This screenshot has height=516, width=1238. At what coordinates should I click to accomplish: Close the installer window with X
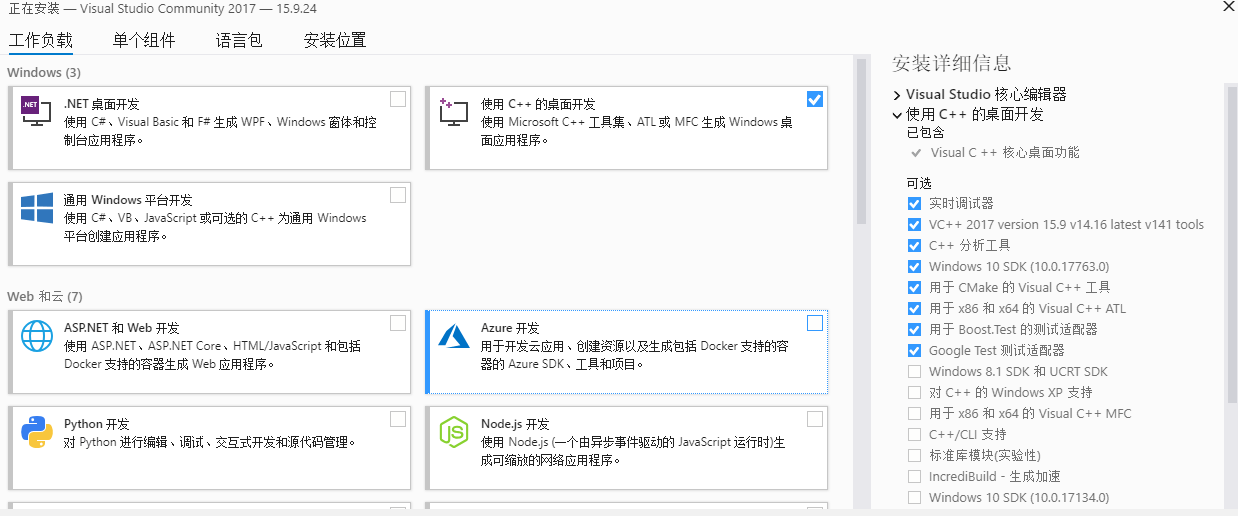pyautogui.click(x=1228, y=6)
